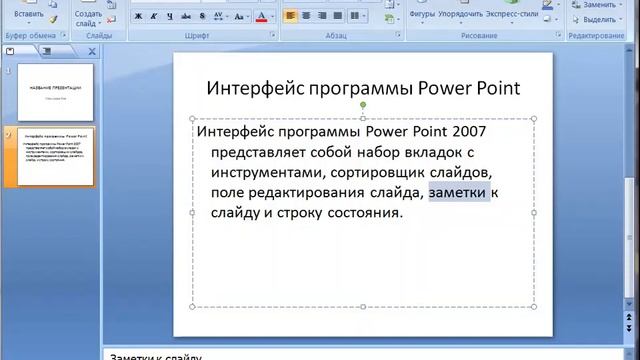This screenshot has height=360, width=640.
Task: Click the slide title Интерфейс программы Power Point
Action: [x=363, y=88]
